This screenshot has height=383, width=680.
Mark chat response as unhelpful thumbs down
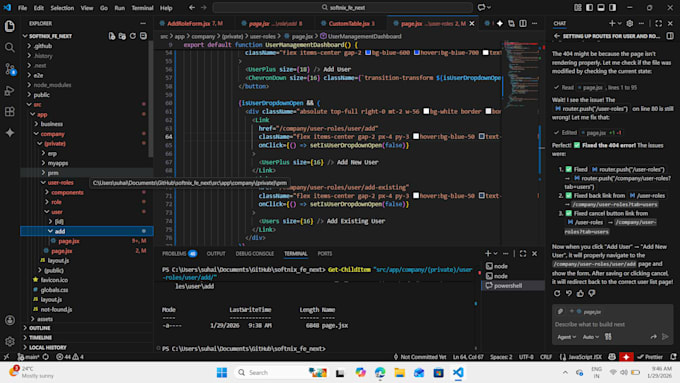click(592, 294)
